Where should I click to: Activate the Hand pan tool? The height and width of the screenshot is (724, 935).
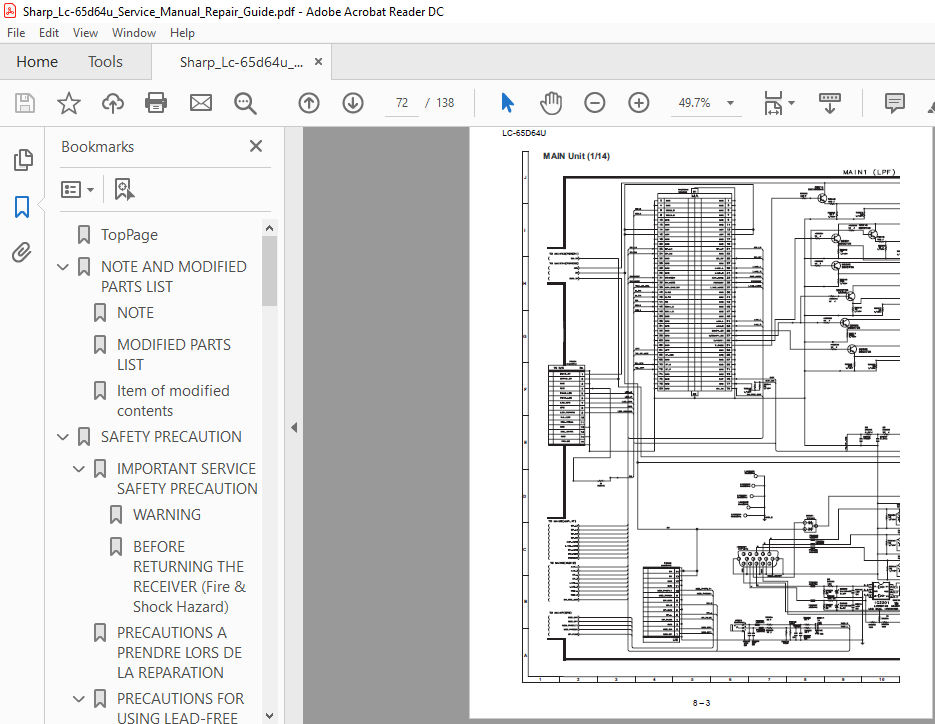[550, 103]
